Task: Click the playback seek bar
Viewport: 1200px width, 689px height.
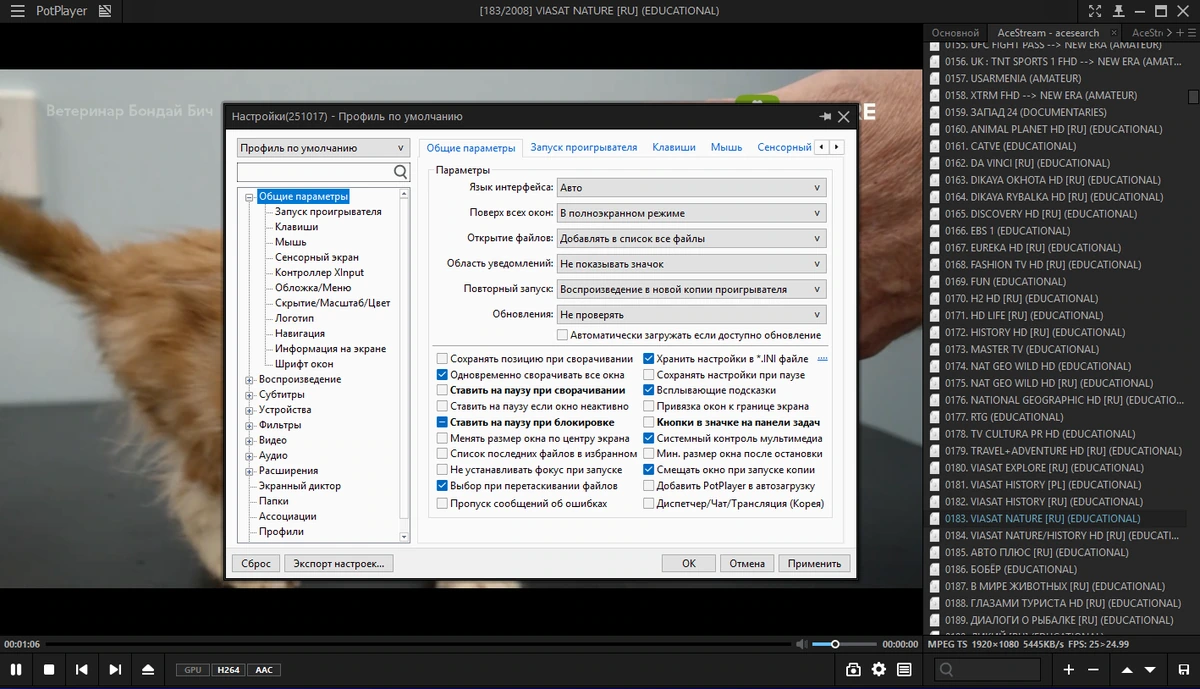Action: pyautogui.click(x=416, y=644)
